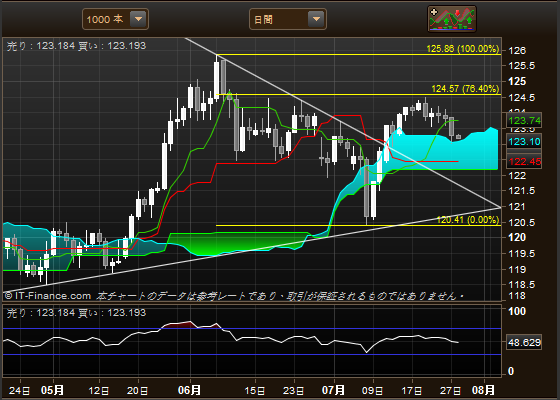This screenshot has width=560, height=400.
Task: Click the 07月 date axis label
Action: 334,390
